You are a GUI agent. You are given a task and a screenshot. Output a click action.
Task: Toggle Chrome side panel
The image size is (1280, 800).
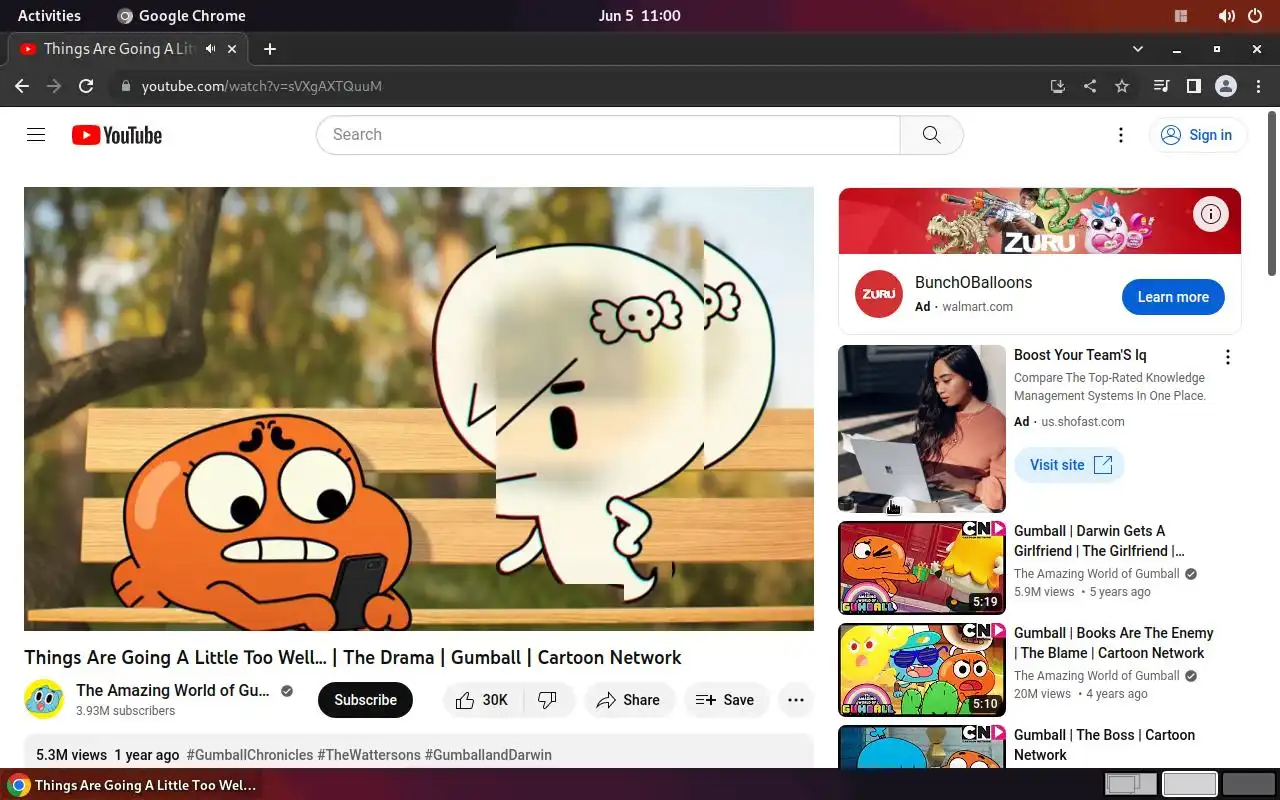pyautogui.click(x=1193, y=86)
